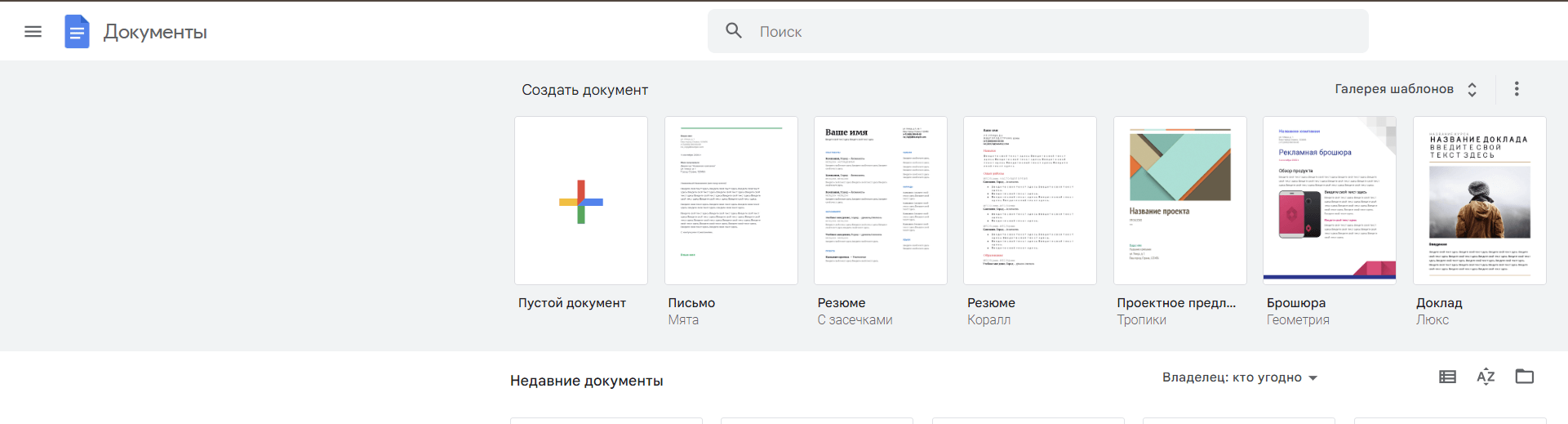The image size is (1568, 424).
Task: Click the Доклад template label
Action: [1439, 303]
